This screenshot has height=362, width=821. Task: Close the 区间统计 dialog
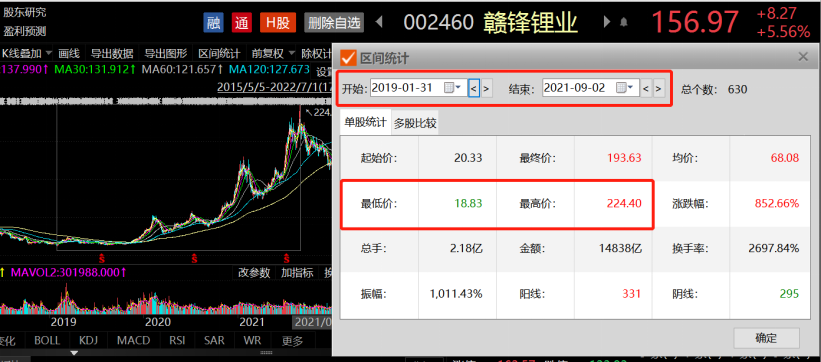pos(803,57)
